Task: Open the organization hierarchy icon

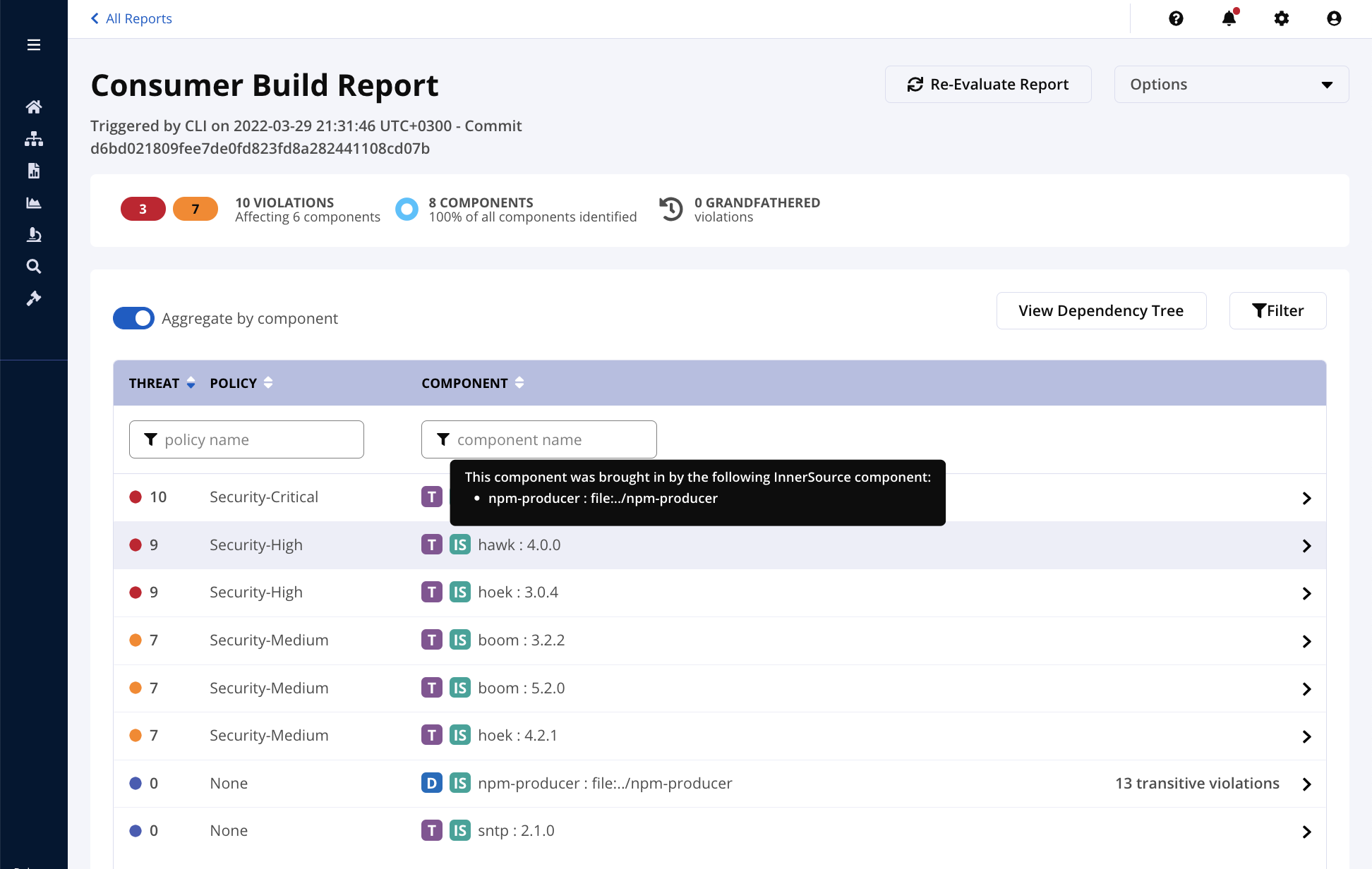Action: pos(33,139)
